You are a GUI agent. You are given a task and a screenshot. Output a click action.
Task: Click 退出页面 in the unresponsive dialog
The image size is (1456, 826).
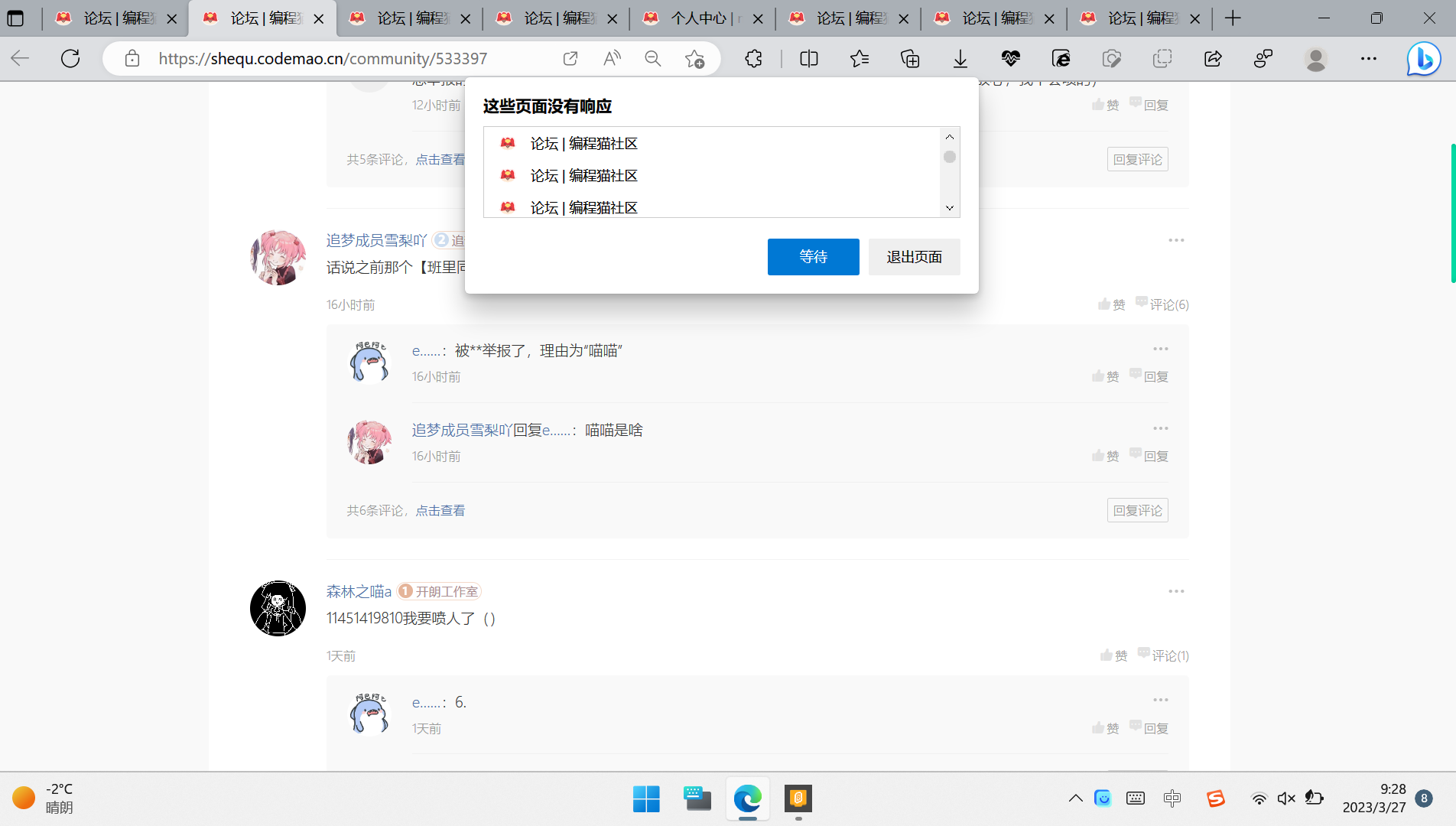pyautogui.click(x=915, y=257)
